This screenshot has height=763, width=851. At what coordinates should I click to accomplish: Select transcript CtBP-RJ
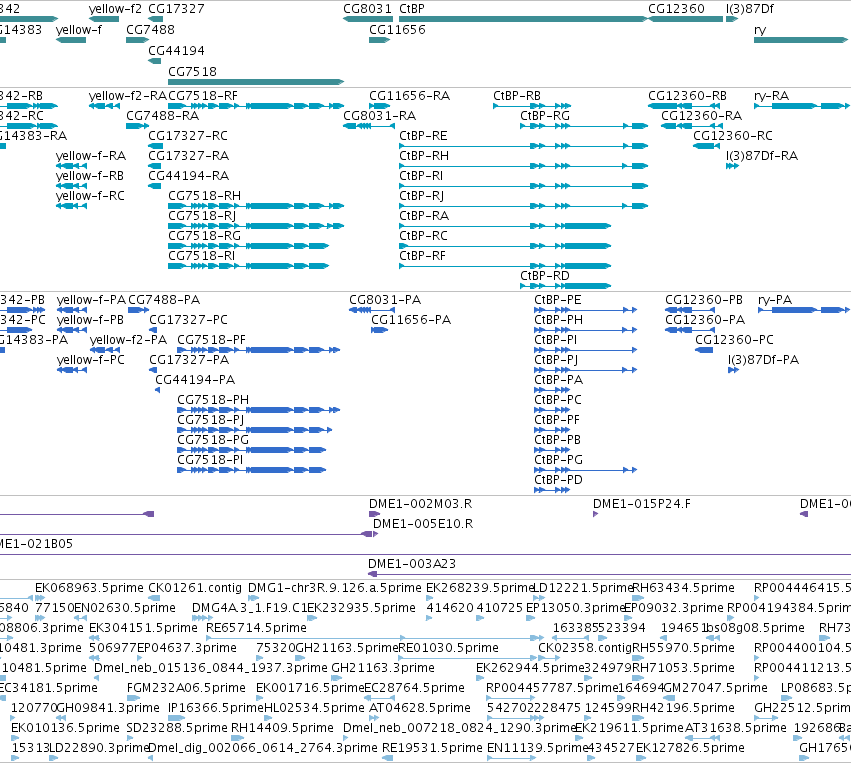tap(524, 206)
